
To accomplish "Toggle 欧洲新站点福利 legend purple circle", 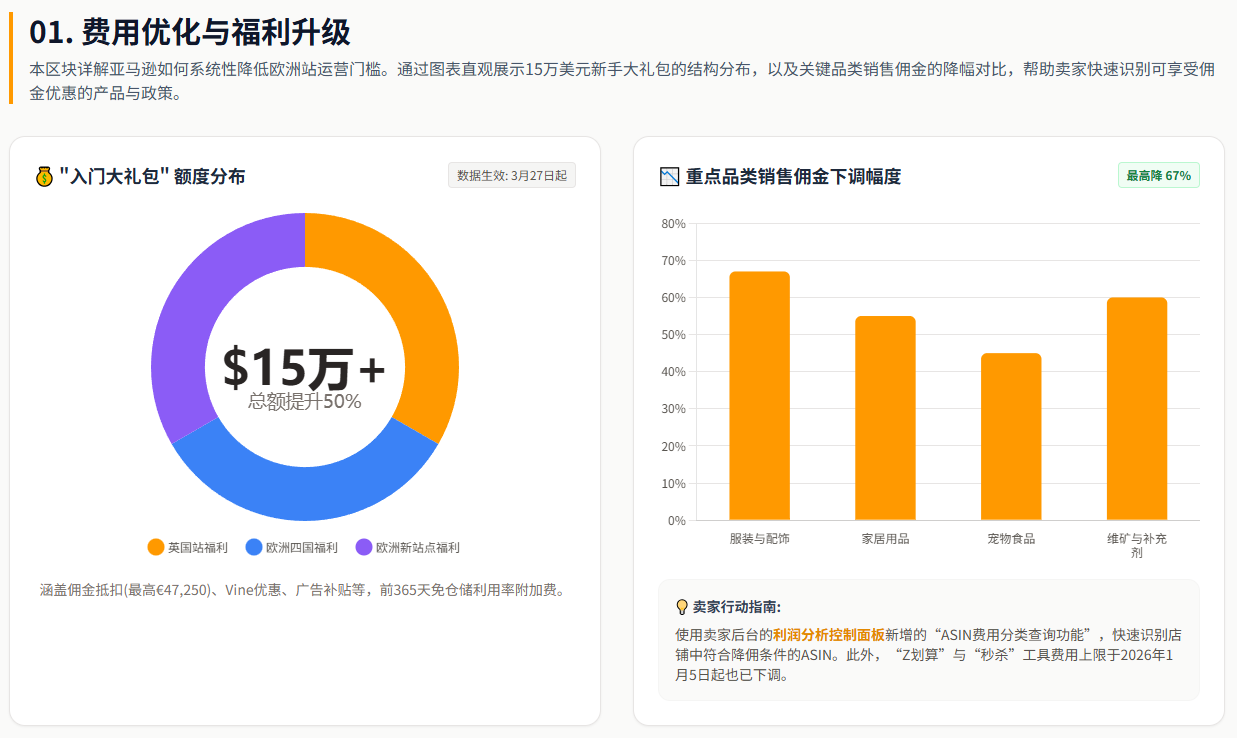I will (364, 547).
